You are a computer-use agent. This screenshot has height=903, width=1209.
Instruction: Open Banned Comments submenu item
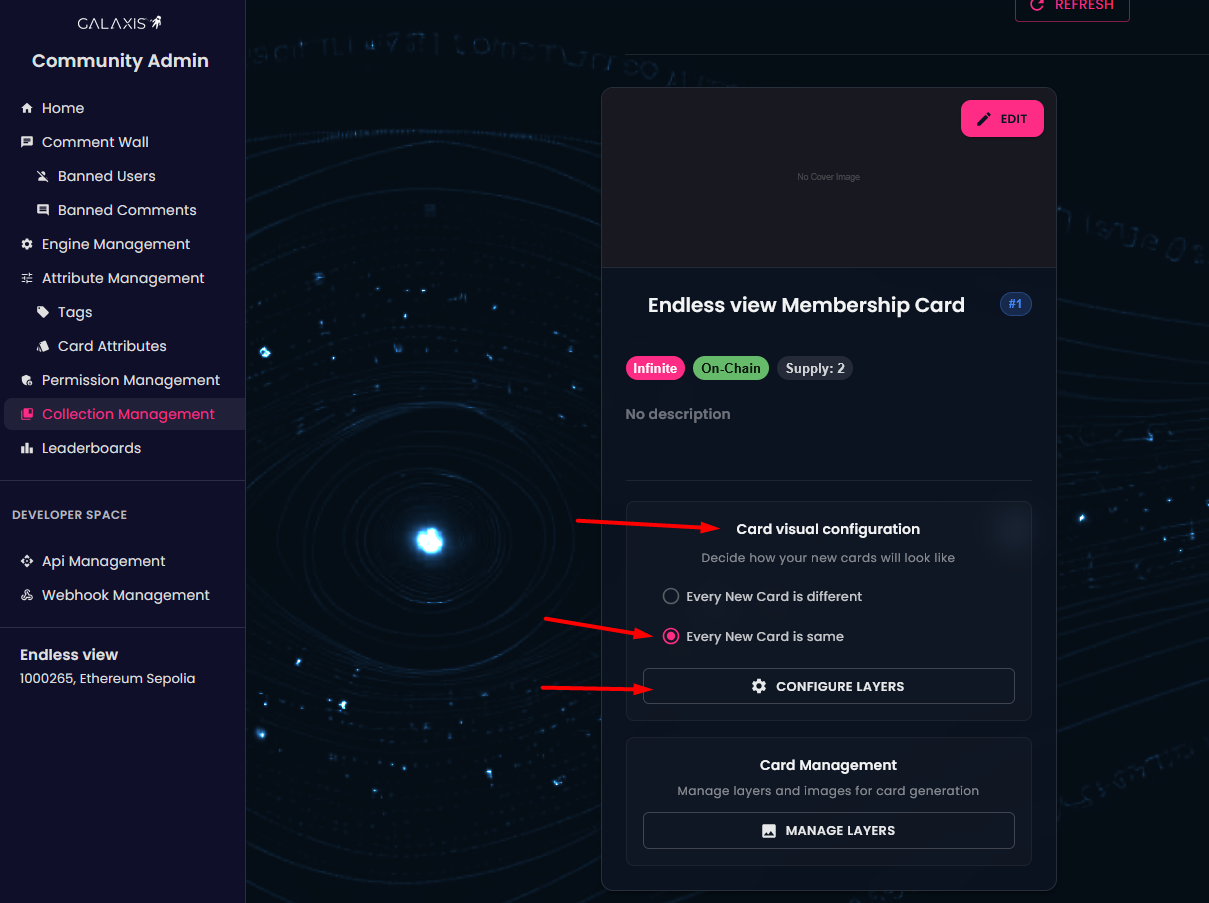pyautogui.click(x=127, y=210)
